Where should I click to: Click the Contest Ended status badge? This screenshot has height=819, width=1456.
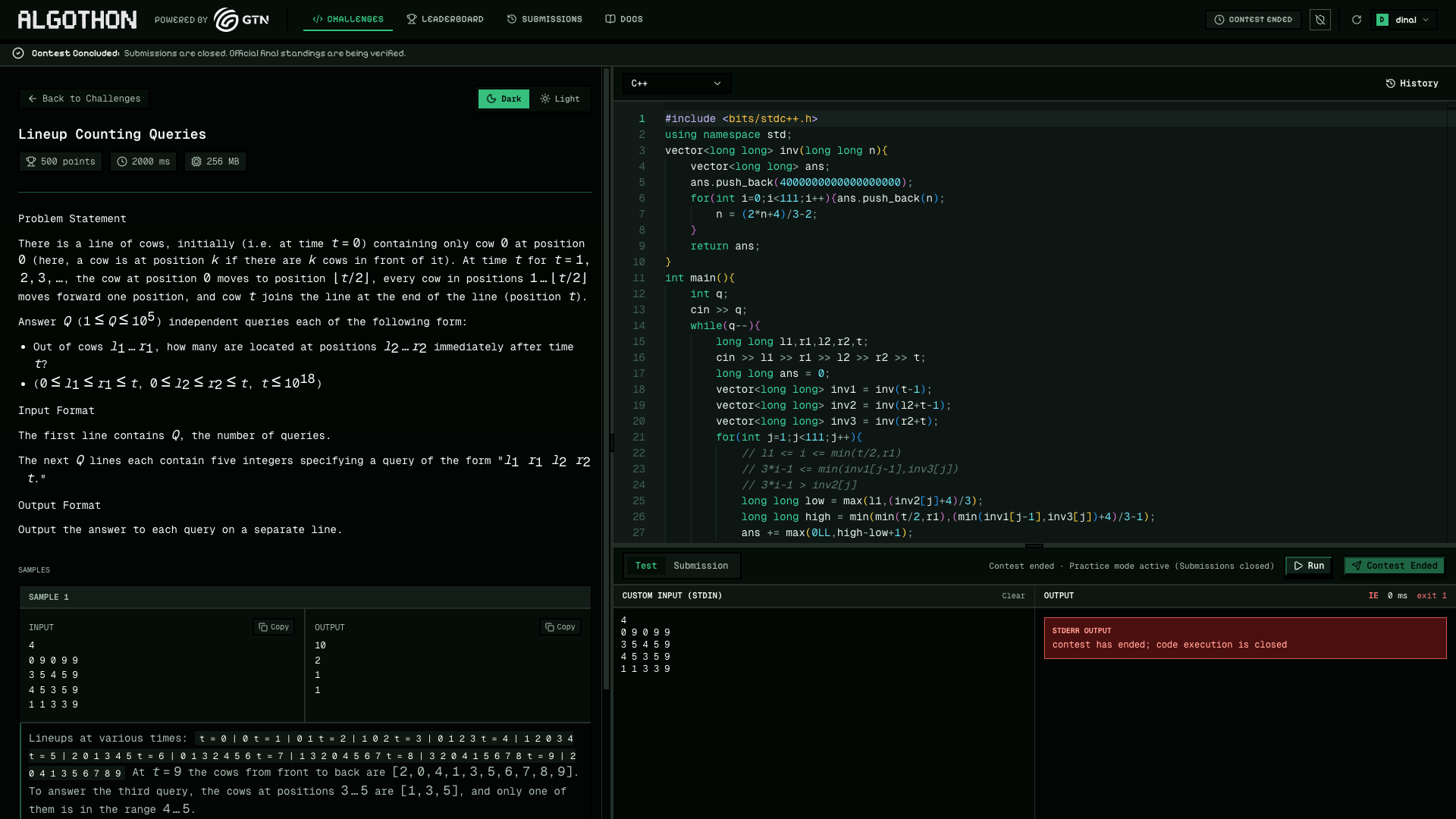click(1253, 20)
